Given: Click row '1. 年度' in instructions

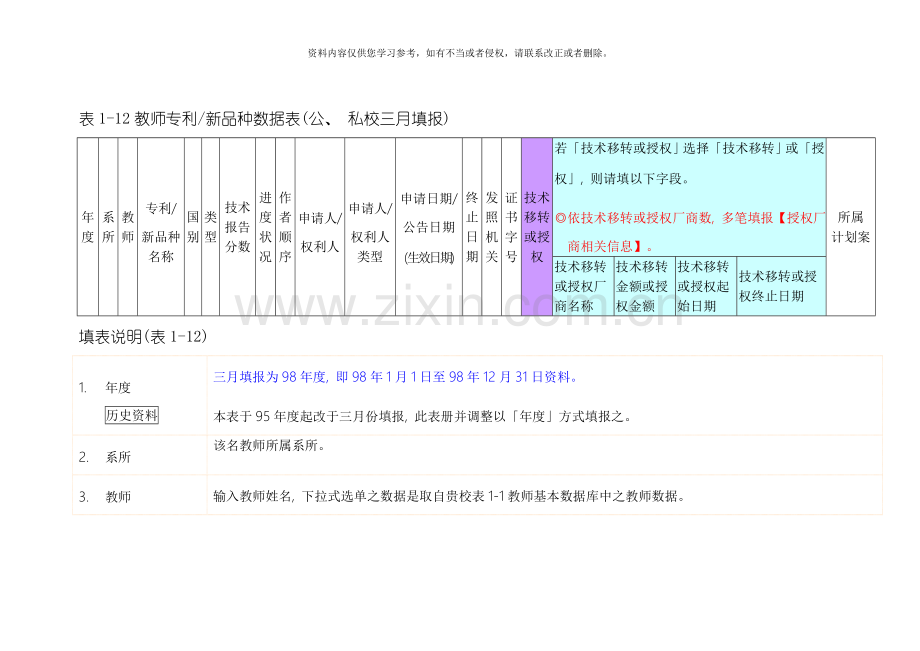Looking at the screenshot, I should (478, 396).
